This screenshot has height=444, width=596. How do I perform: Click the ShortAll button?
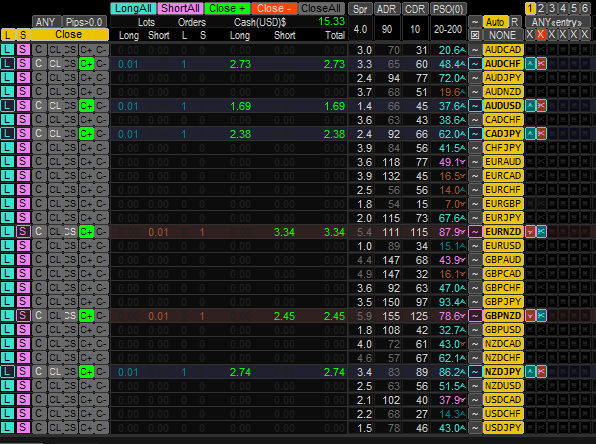pyautogui.click(x=180, y=8)
